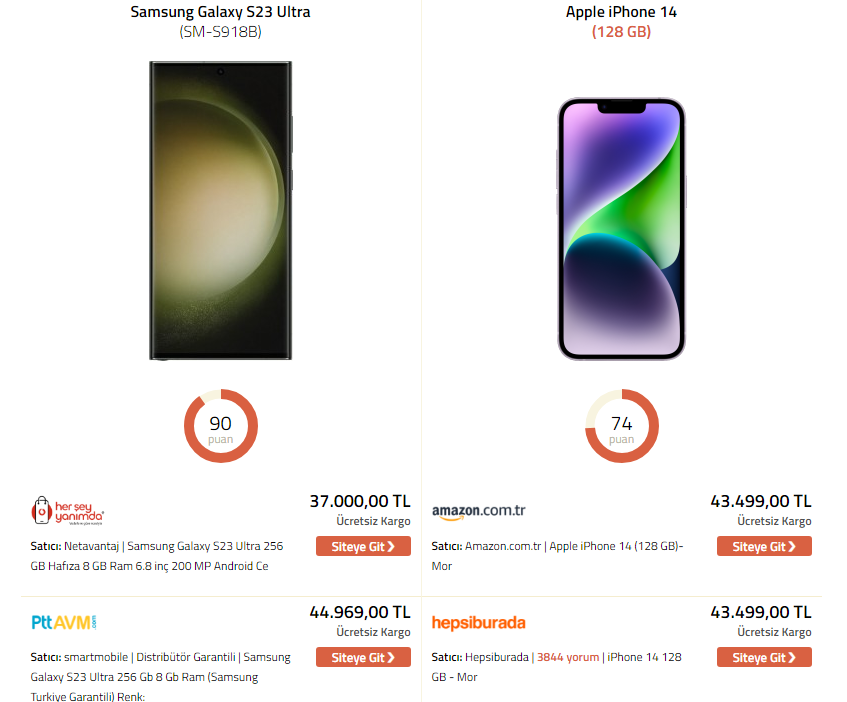847x702 pixels.
Task: Open the Samsung Galaxy S23 Ultra phone image
Action: pyautogui.click(x=220, y=210)
